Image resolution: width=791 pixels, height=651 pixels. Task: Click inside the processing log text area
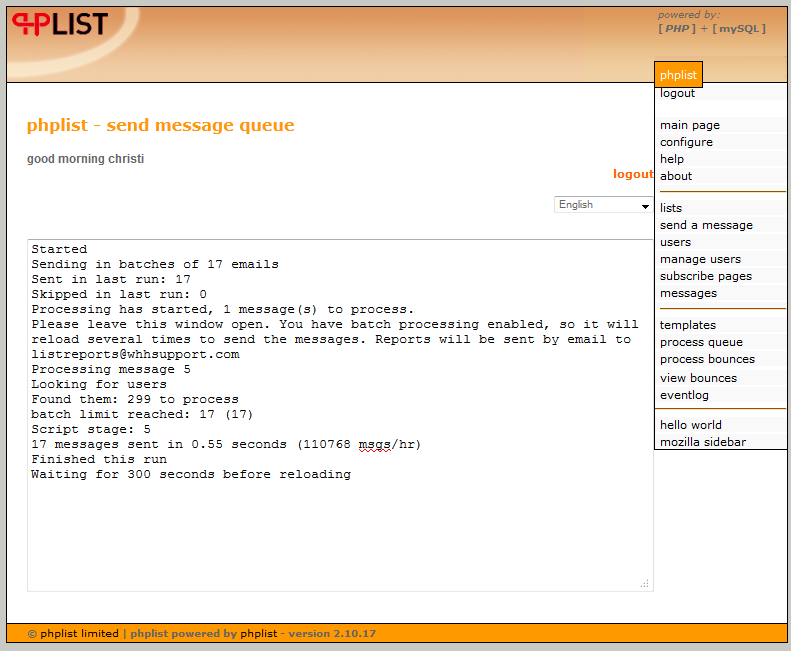[x=340, y=530]
